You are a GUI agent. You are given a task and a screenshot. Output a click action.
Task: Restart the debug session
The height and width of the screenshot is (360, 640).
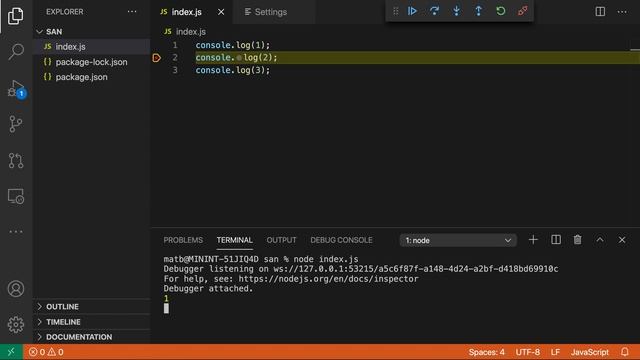(500, 11)
